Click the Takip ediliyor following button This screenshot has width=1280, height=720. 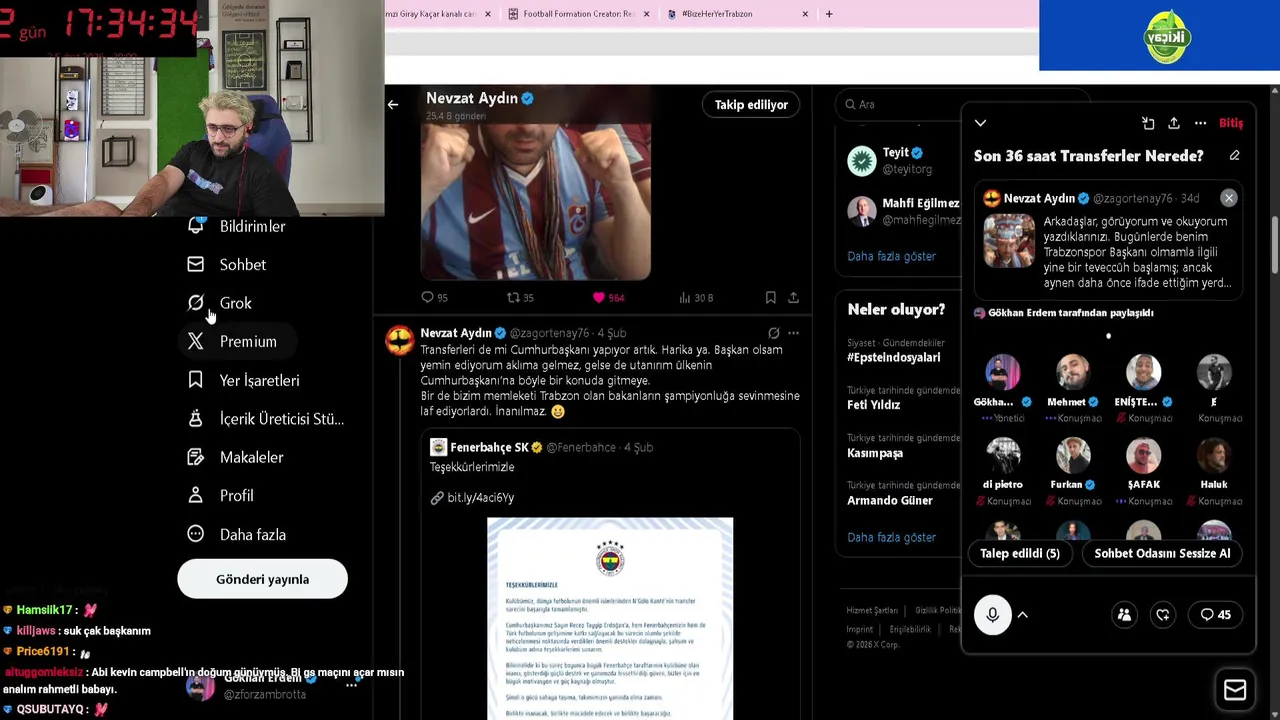pos(751,104)
